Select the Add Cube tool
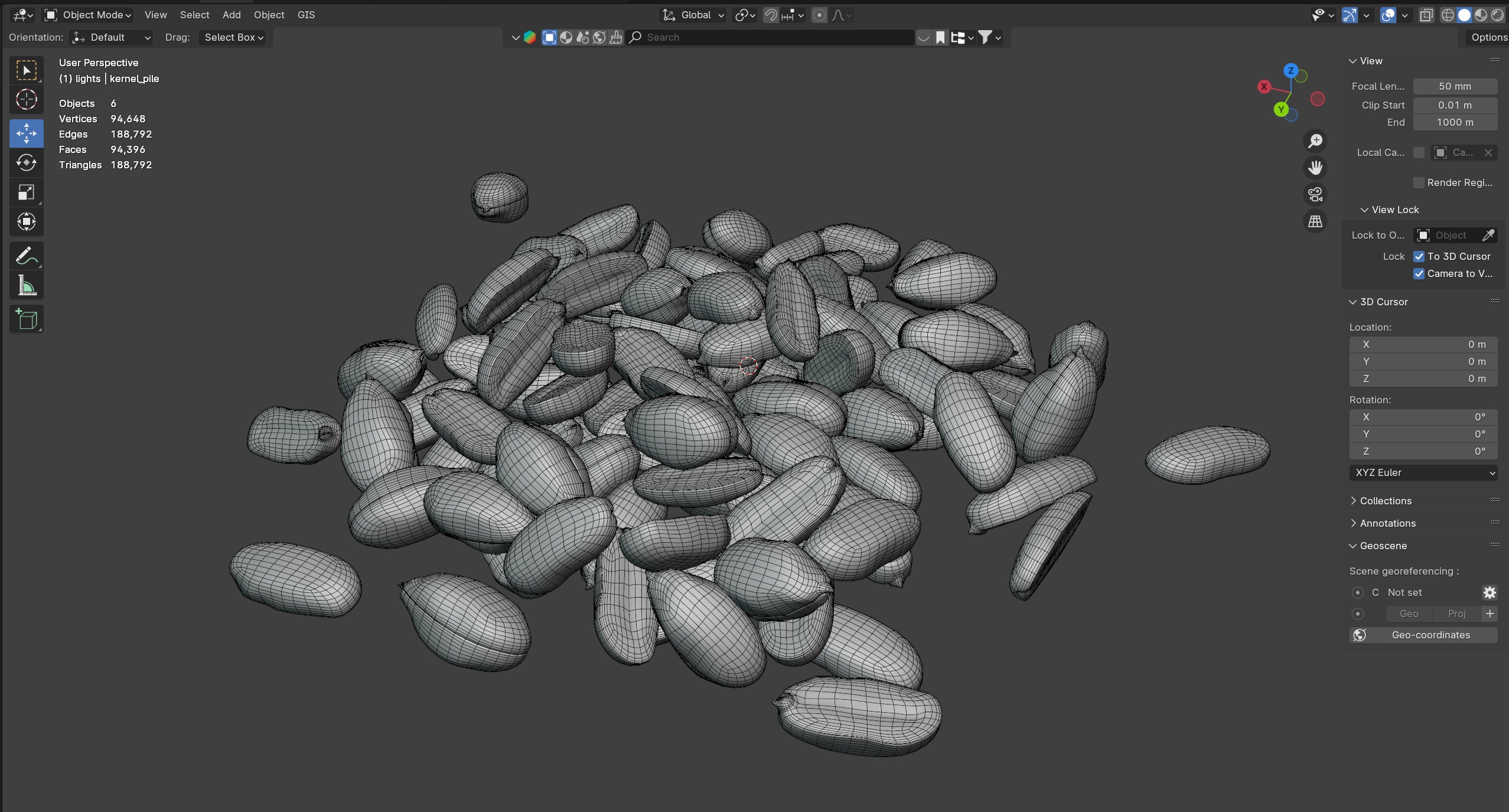Screen dimensions: 1509x812 pos(27,319)
